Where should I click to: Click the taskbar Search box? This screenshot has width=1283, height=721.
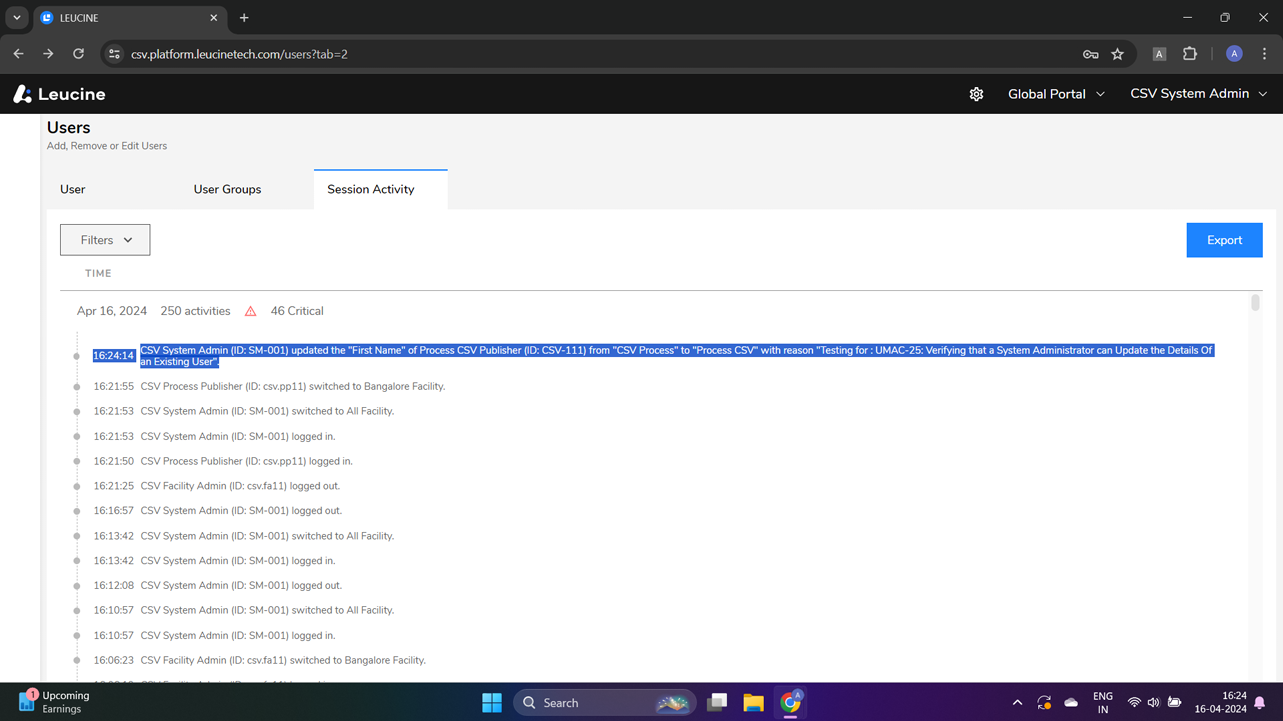(x=604, y=703)
